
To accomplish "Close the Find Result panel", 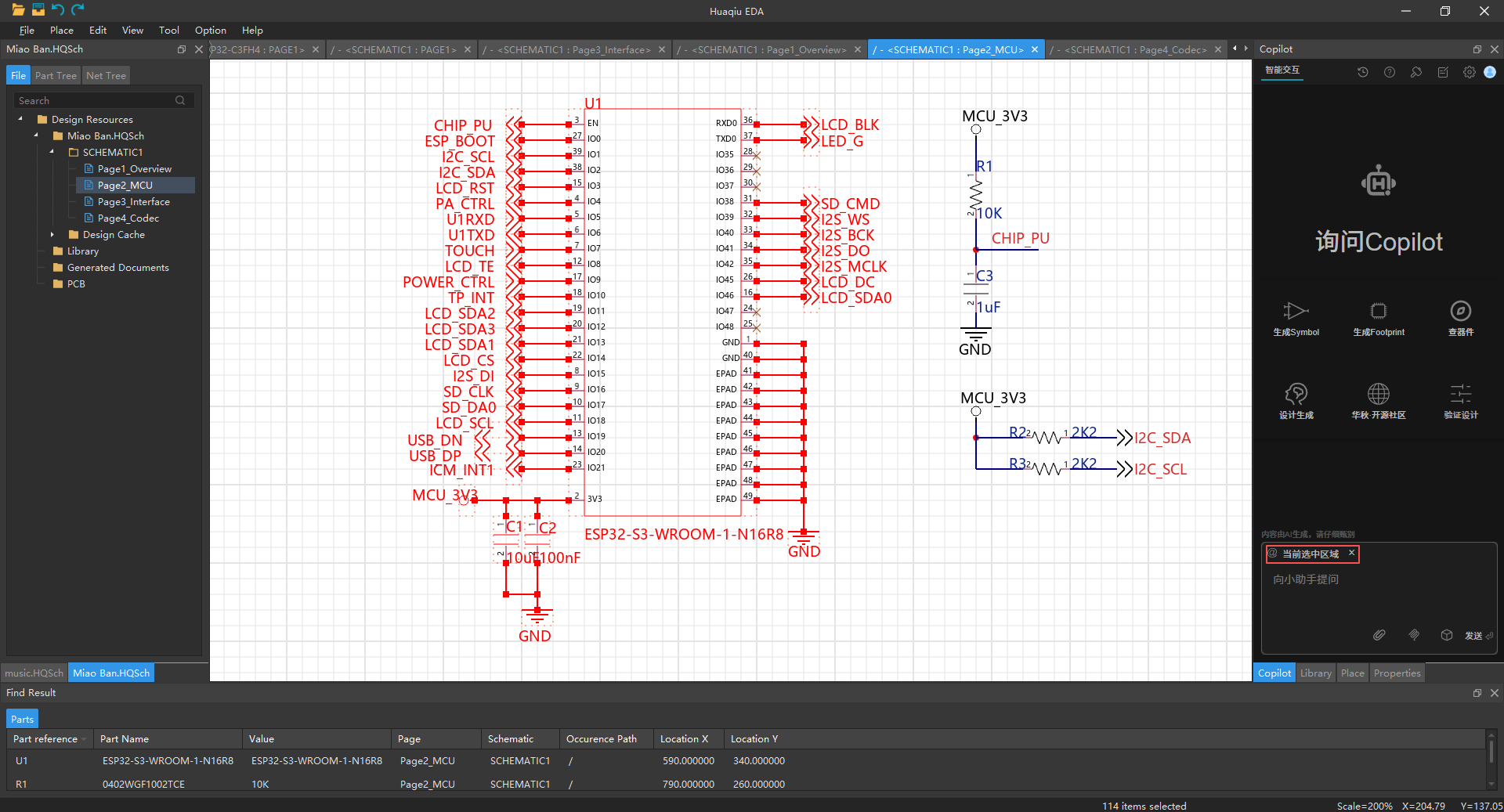I will click(x=1494, y=693).
